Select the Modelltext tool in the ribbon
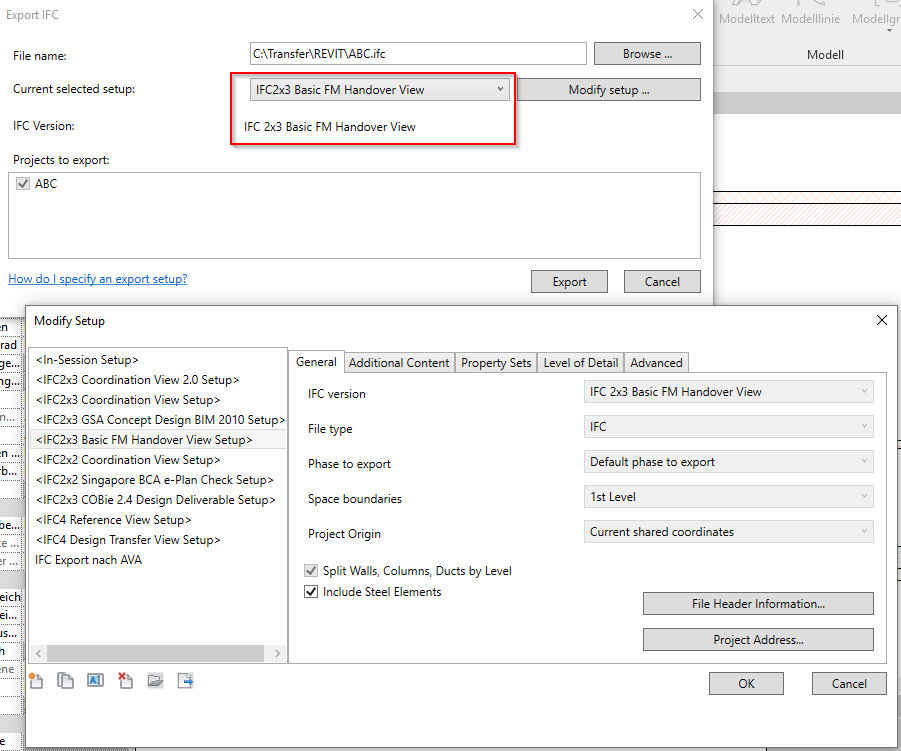Screen dimensions: 901x751 tap(746, 18)
